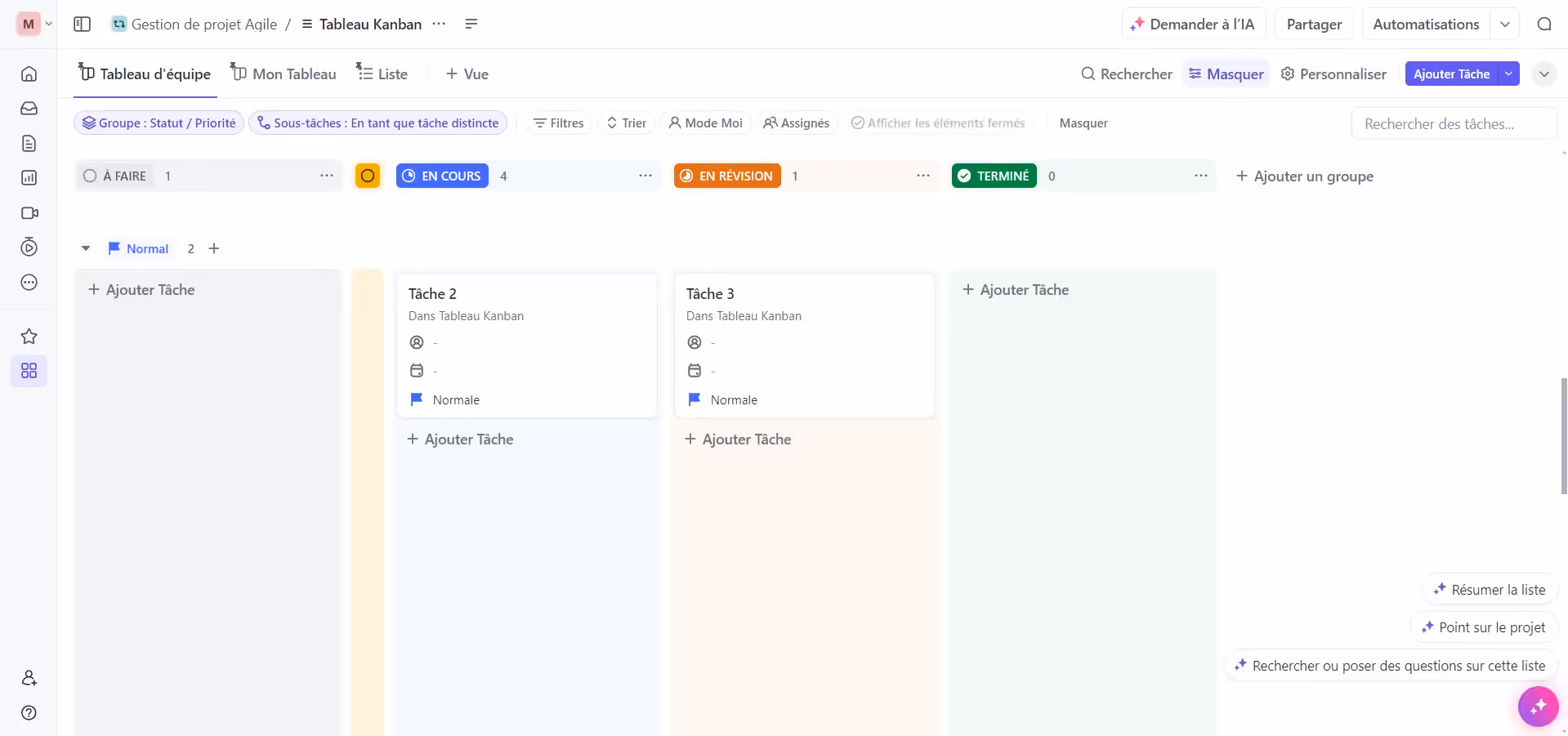Click the Partager button
Screen dimensions: 1568x736
pyautogui.click(x=1313, y=25)
